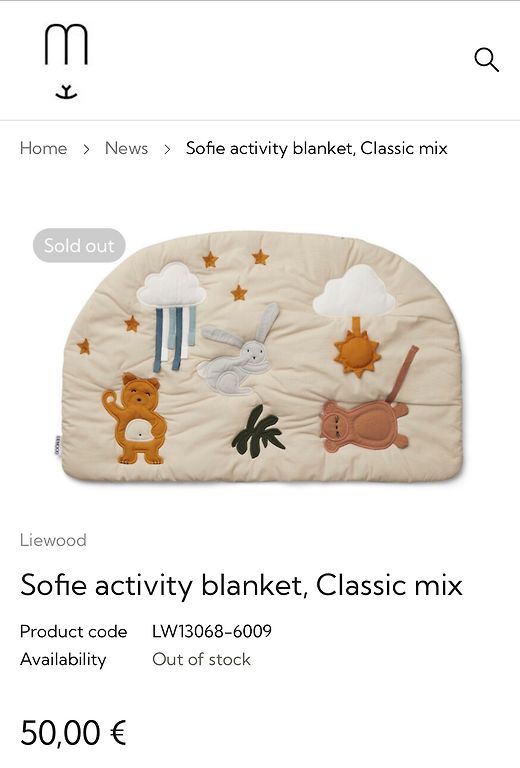This screenshot has height=768, width=520.
Task: Open search with the magnifier icon
Action: pyautogui.click(x=486, y=60)
